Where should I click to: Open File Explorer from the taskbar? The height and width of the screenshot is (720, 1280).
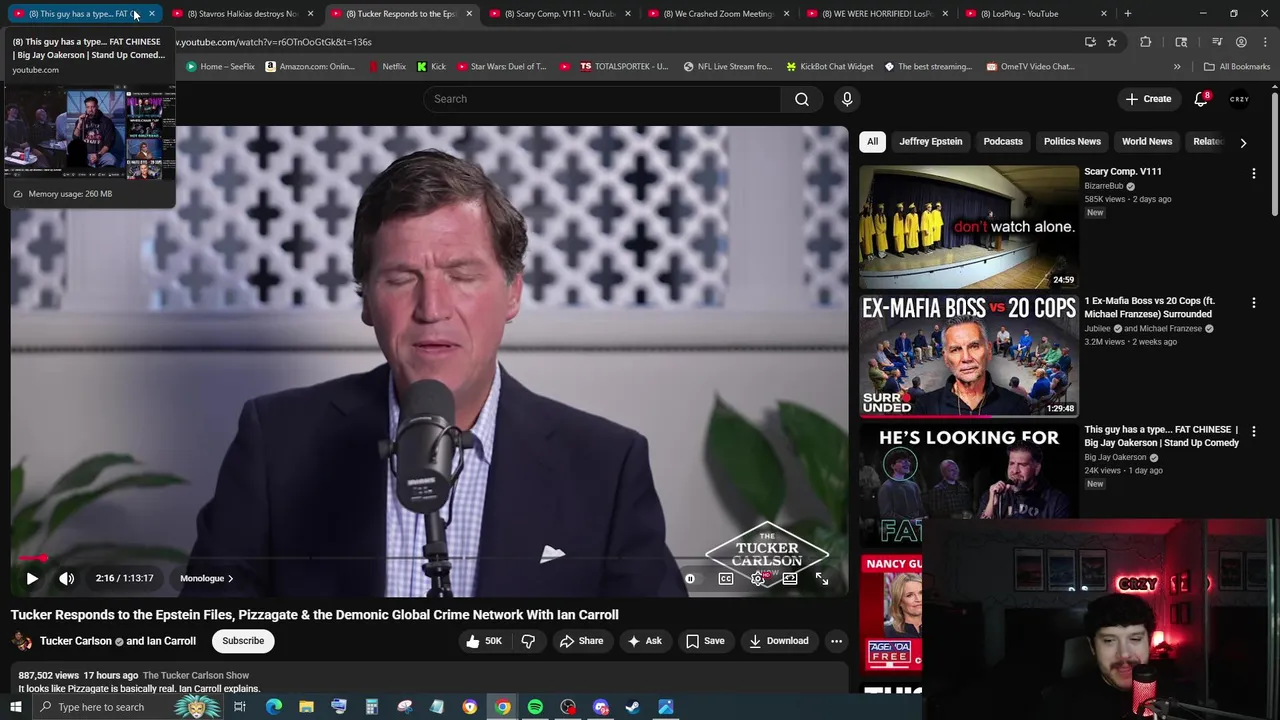[306, 707]
